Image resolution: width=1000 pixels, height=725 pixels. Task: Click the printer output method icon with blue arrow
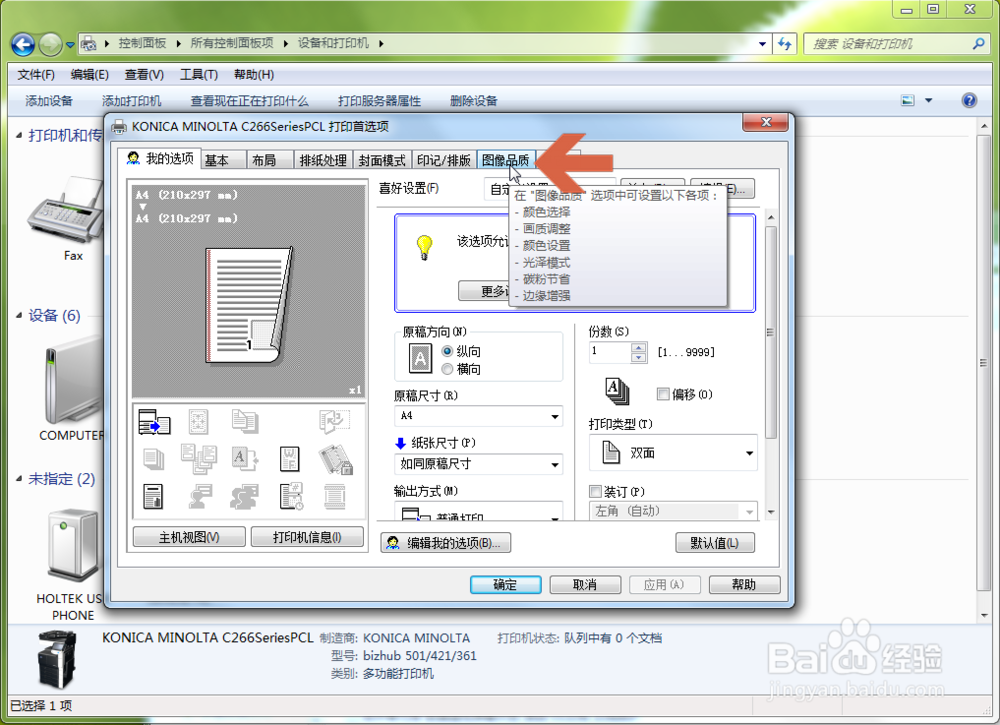pos(154,422)
